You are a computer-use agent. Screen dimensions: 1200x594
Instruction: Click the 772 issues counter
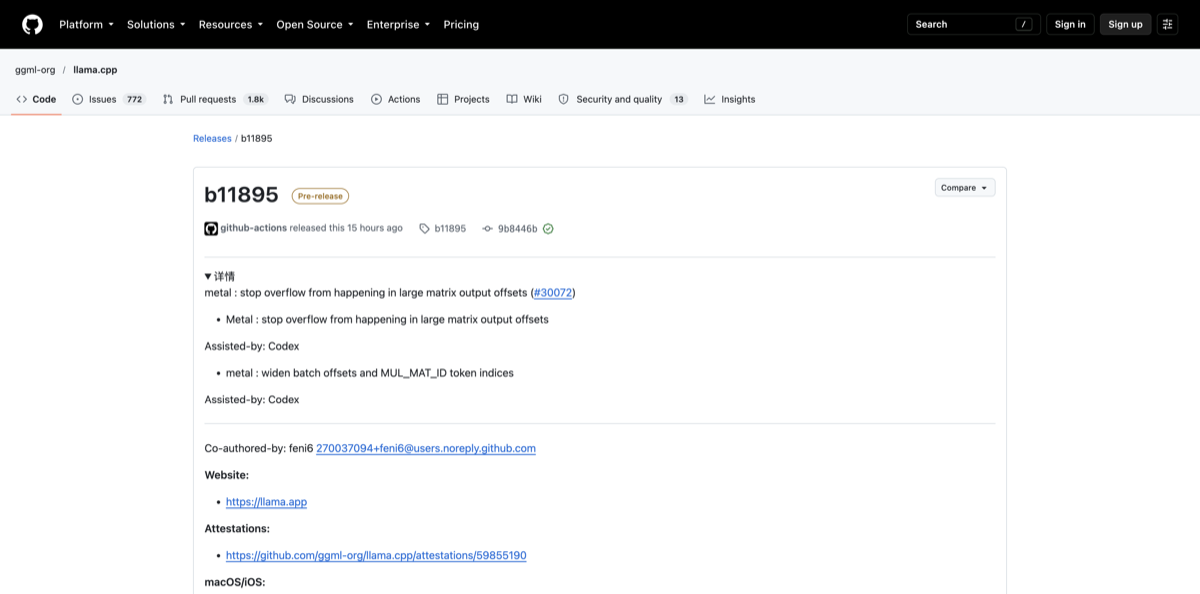pos(134,99)
